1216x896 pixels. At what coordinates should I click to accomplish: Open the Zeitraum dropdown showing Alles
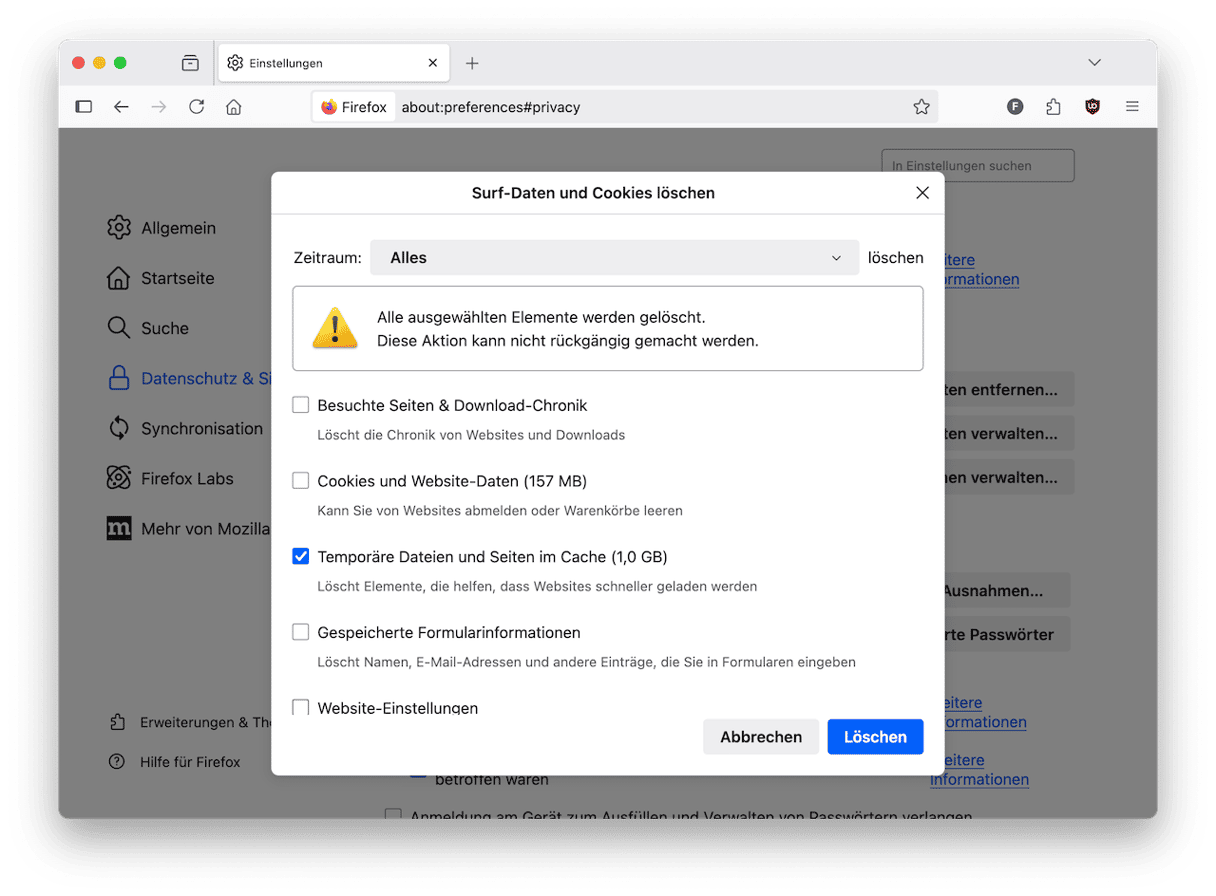tap(614, 258)
